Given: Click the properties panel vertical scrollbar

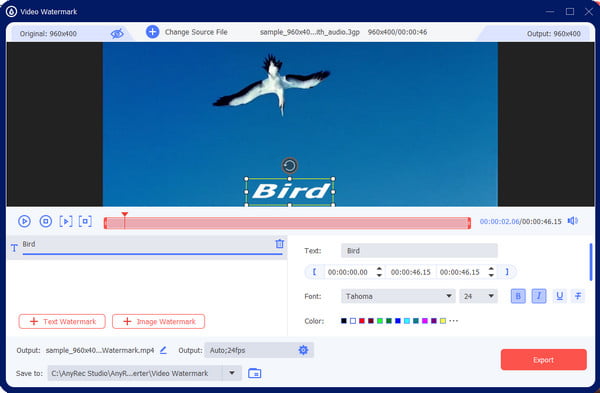Looking at the screenshot, I should point(591,262).
